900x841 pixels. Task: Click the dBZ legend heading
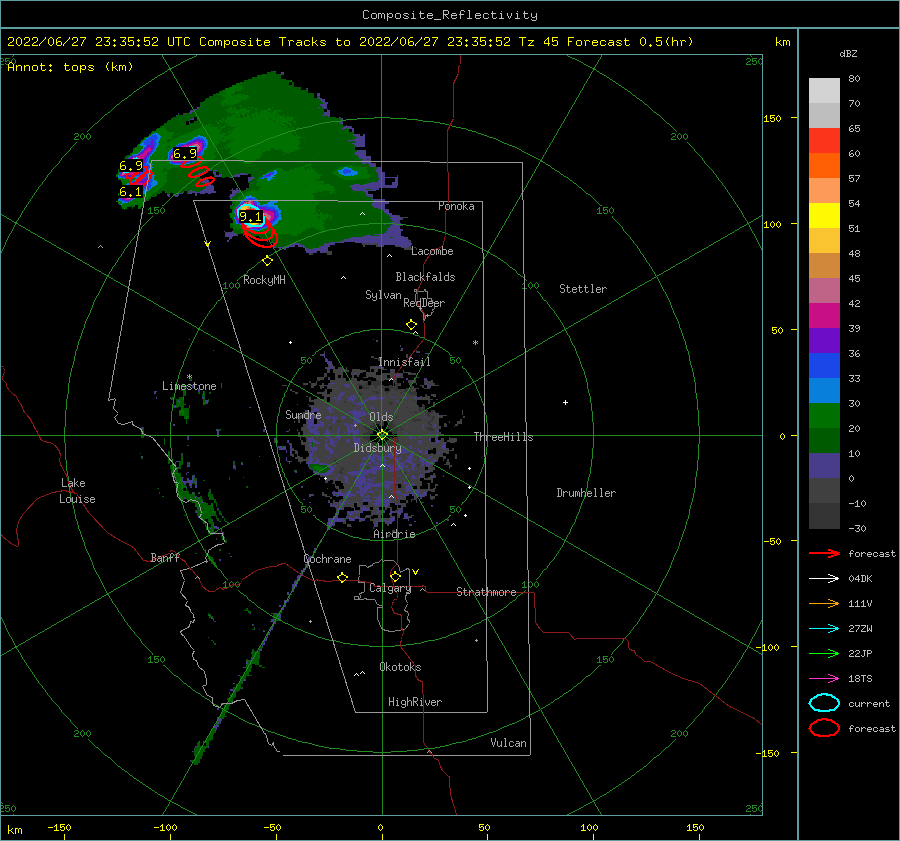pyautogui.click(x=848, y=53)
